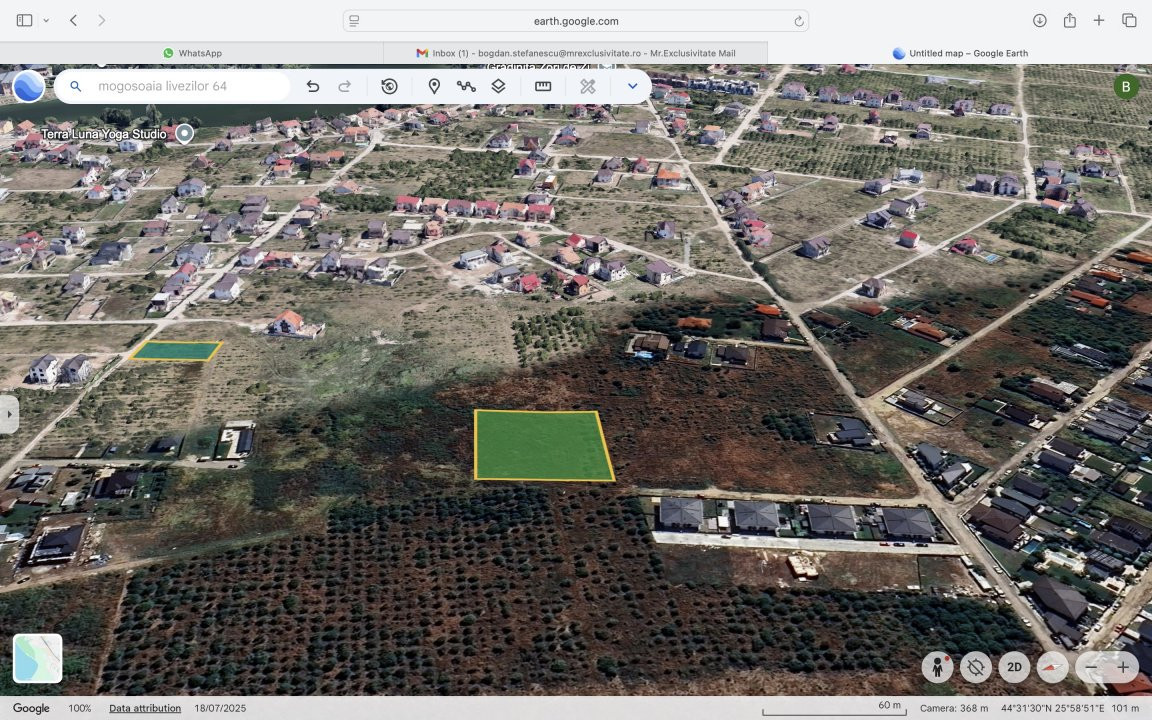
Task: Toggle the location tracking target button
Action: click(976, 667)
